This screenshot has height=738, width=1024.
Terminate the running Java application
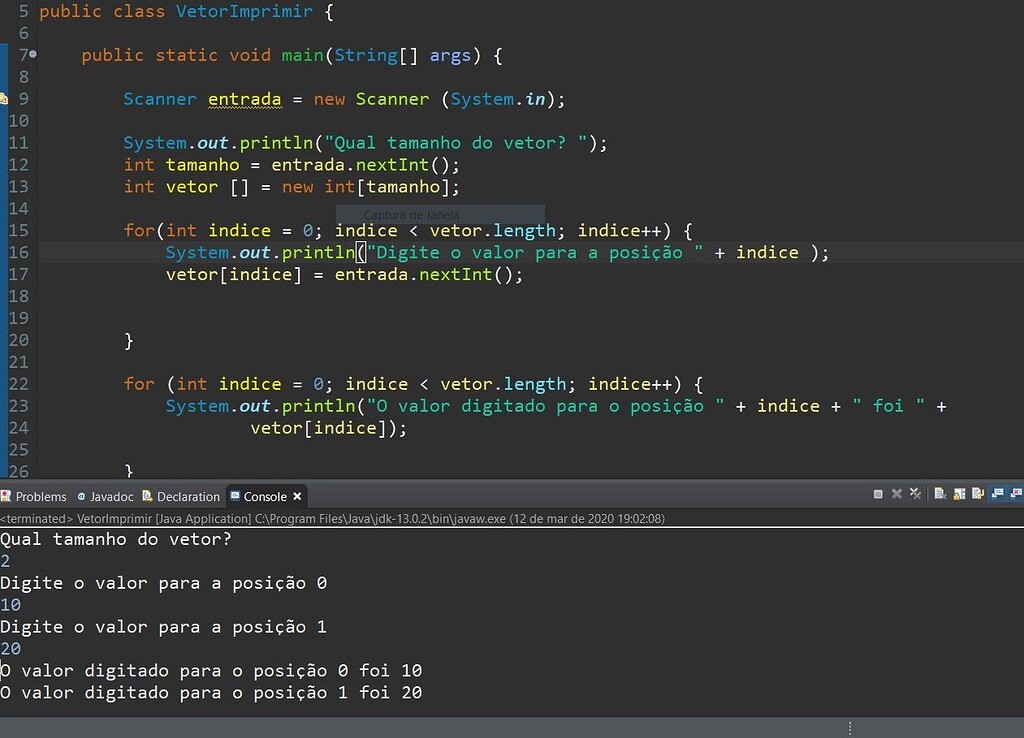(878, 493)
